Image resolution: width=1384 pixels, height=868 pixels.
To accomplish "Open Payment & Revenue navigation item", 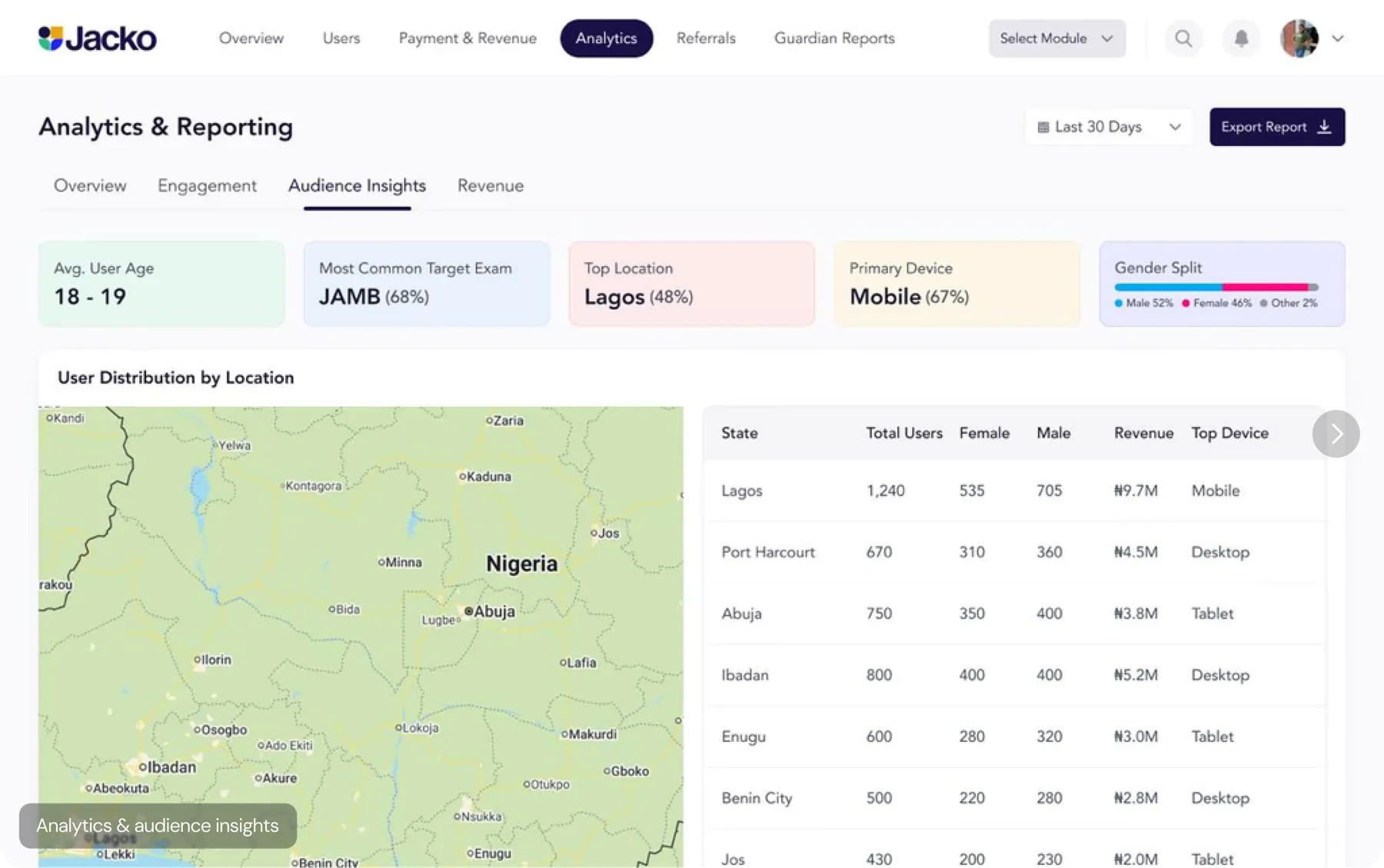I will (467, 38).
